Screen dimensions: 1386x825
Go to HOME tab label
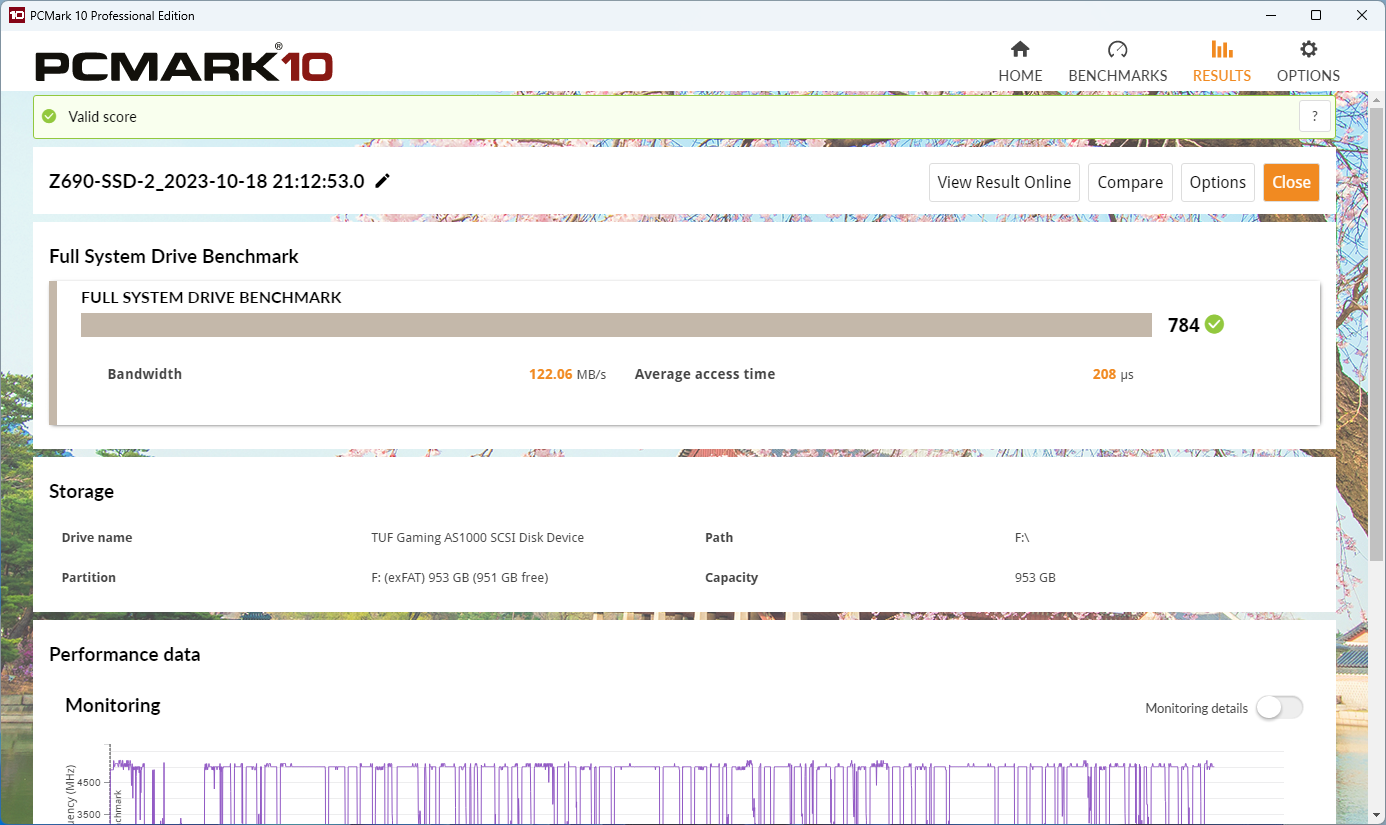[x=1020, y=76]
